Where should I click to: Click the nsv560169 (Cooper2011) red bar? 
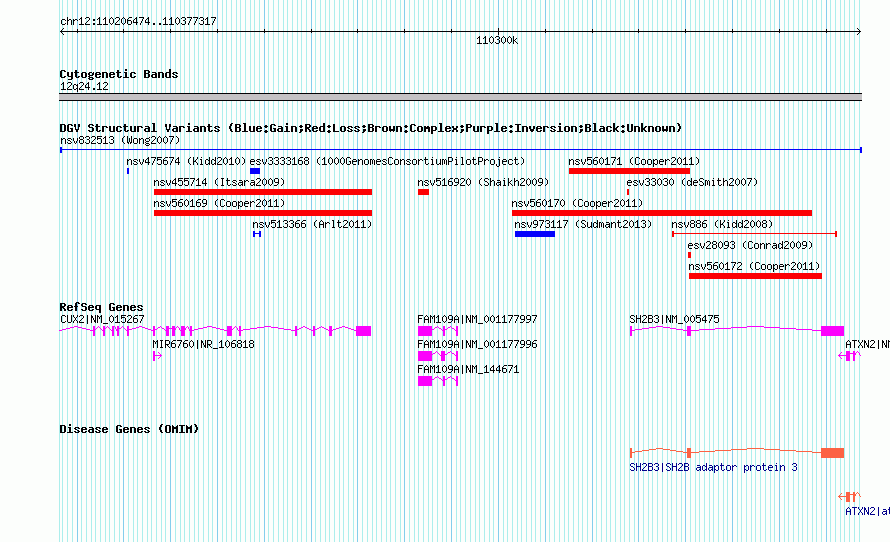263,213
